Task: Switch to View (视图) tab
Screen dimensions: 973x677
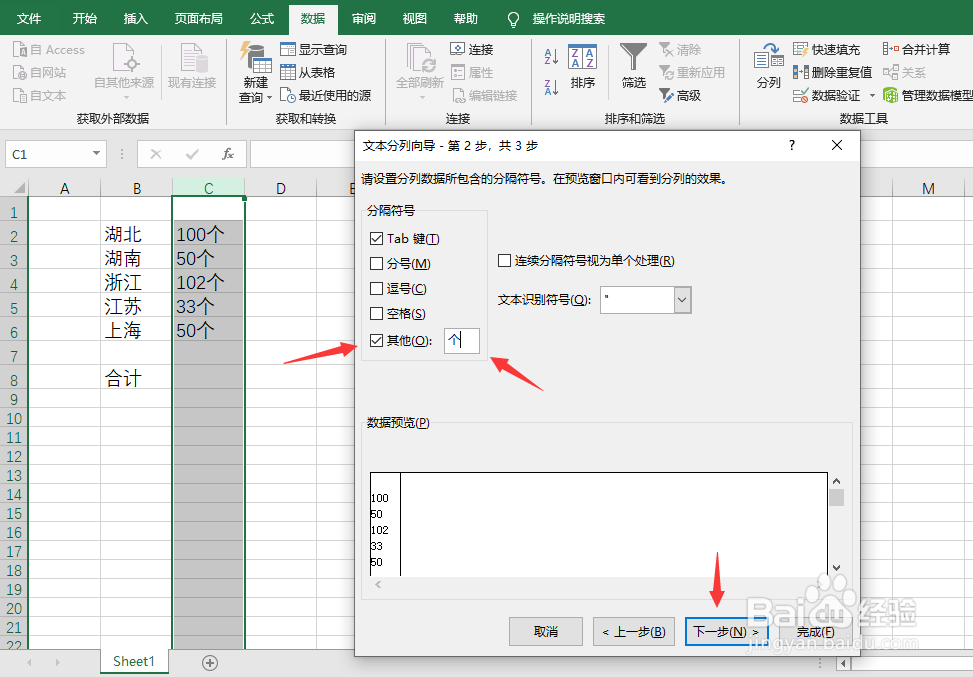Action: click(415, 19)
